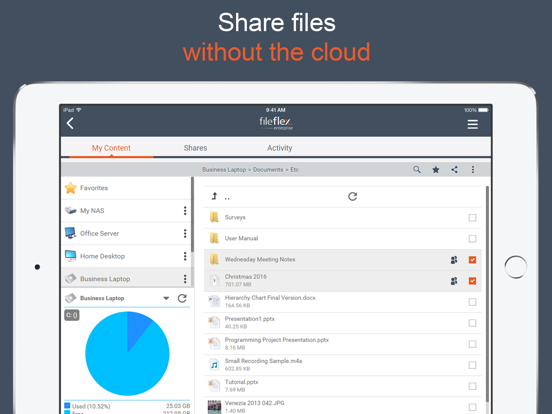The width and height of the screenshot is (552, 414).
Task: Open the Office Server options menu
Action: point(185,233)
